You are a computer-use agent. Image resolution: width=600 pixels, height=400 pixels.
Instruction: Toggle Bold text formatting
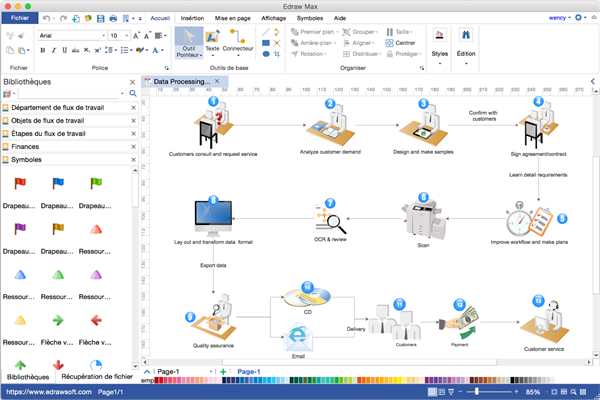tap(45, 49)
